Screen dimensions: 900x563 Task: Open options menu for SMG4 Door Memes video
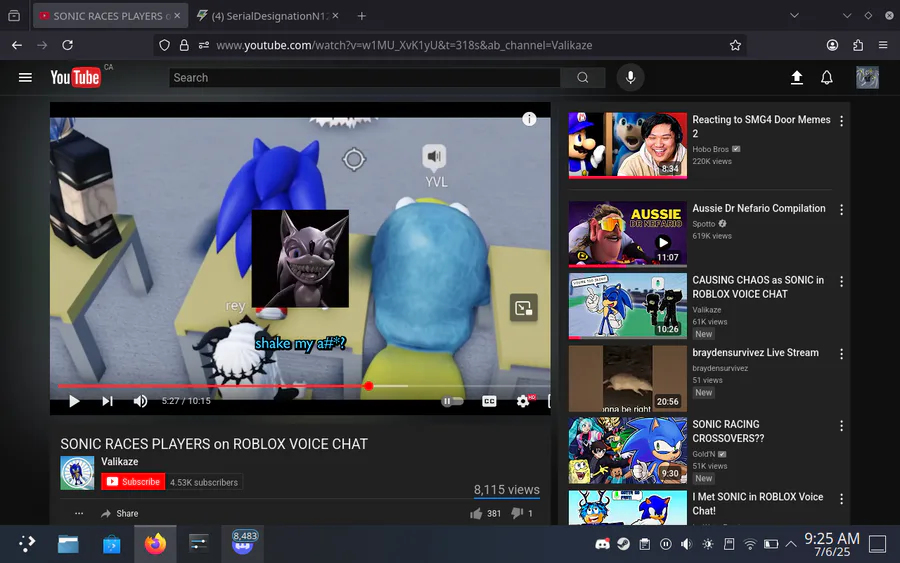[x=841, y=121]
